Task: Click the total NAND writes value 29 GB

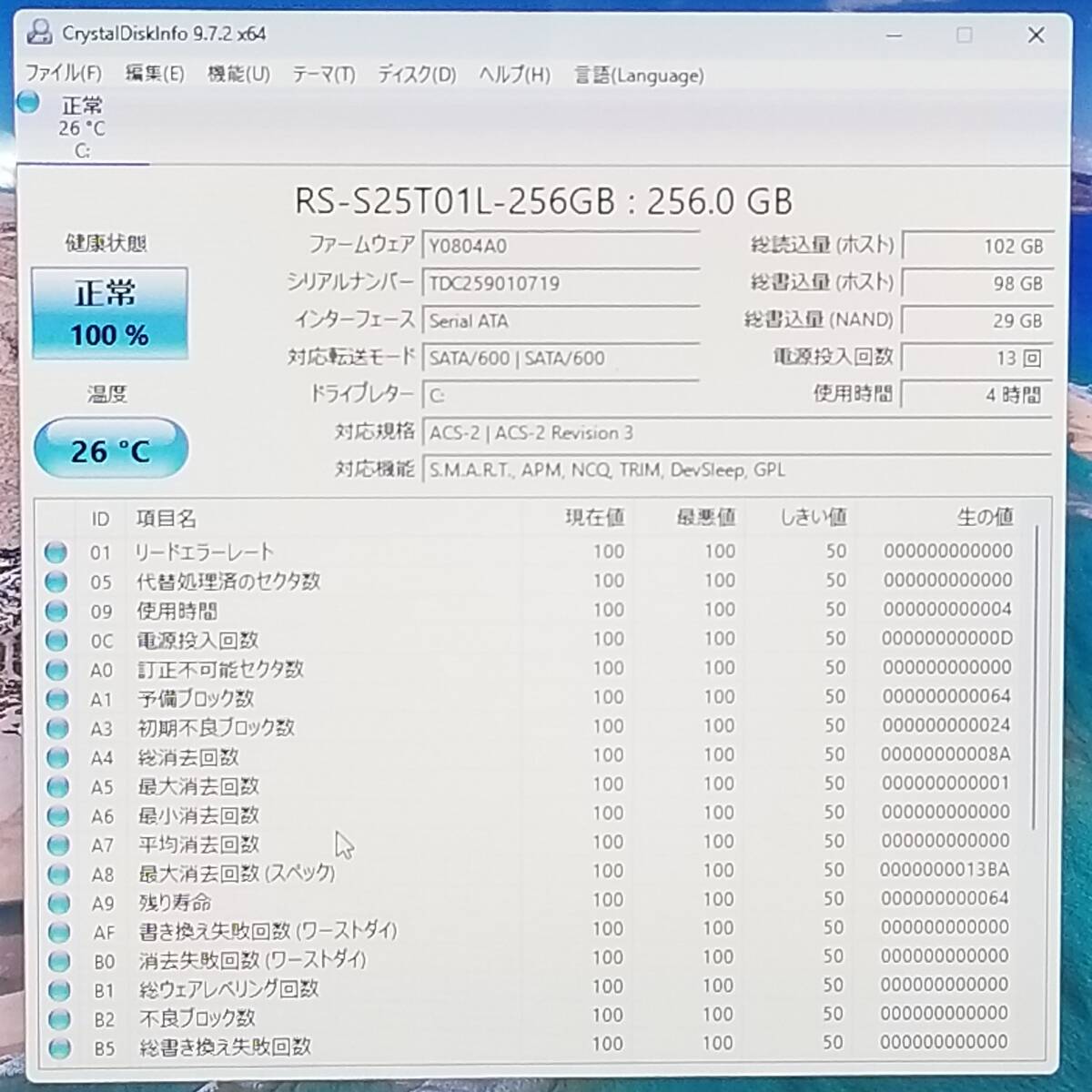Action: tap(976, 320)
